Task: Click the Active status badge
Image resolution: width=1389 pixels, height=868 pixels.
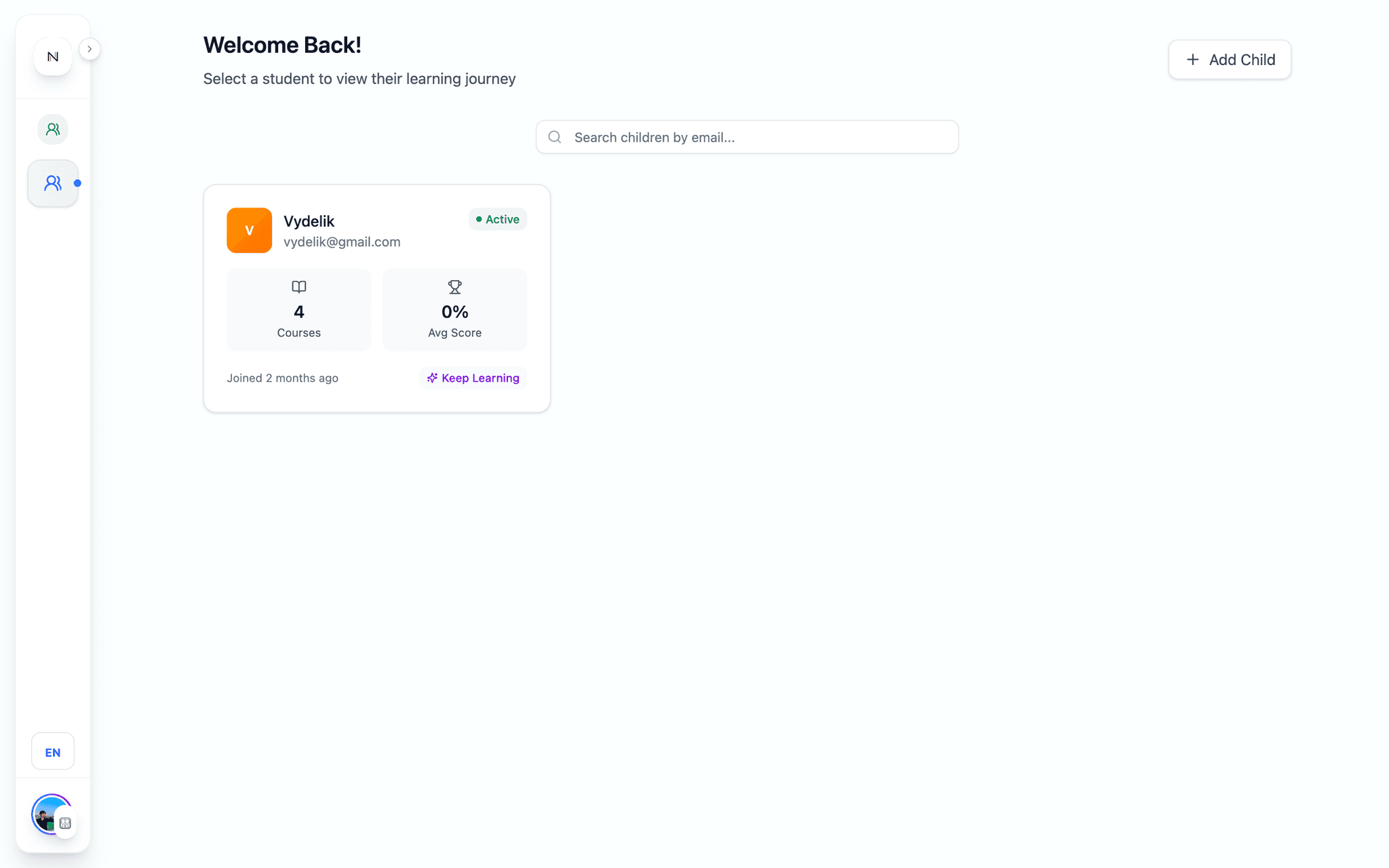Action: pos(498,219)
